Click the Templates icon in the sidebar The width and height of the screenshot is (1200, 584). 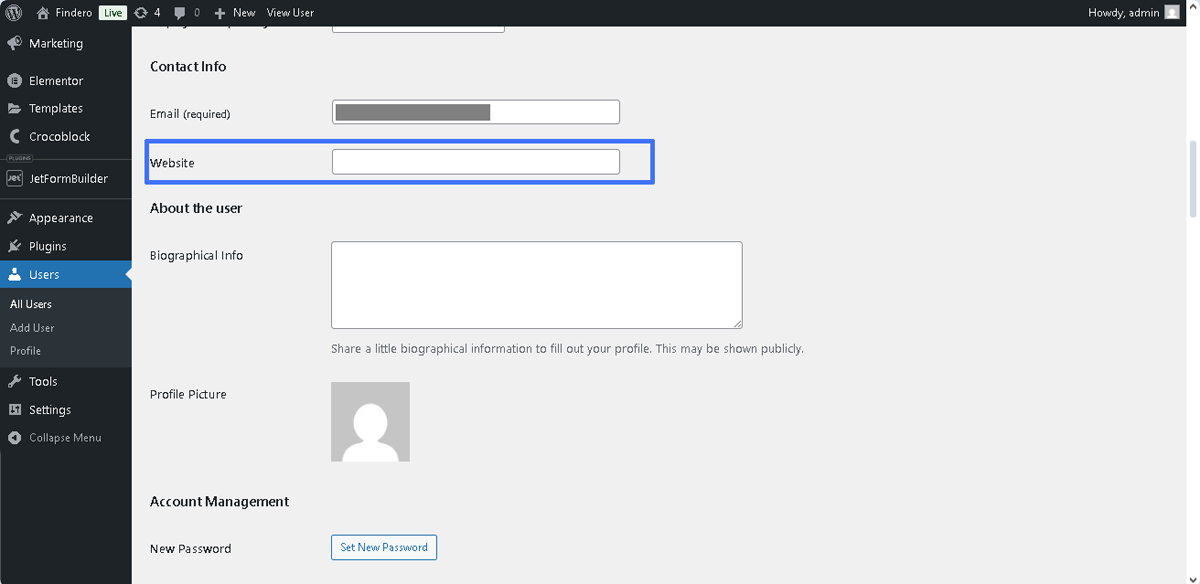(14, 108)
